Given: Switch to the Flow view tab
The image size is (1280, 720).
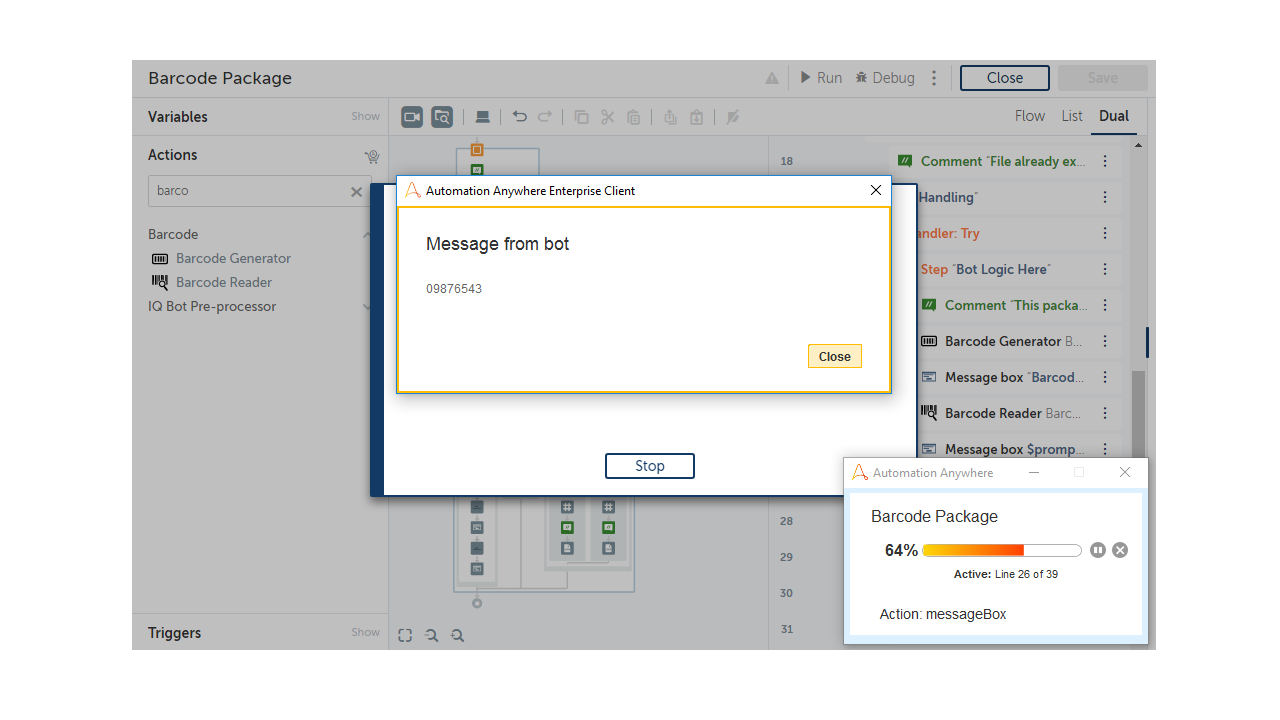Looking at the screenshot, I should point(1030,116).
